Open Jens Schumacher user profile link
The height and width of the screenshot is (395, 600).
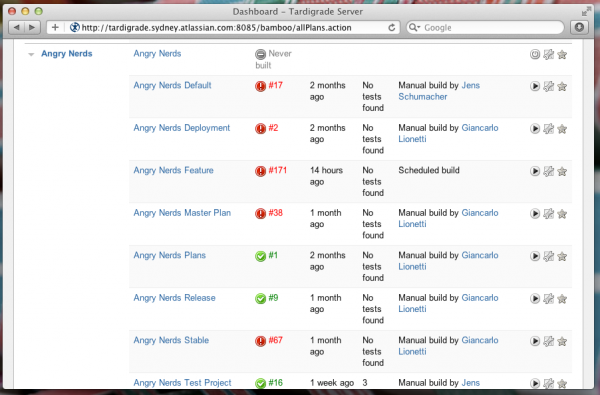tap(439, 91)
